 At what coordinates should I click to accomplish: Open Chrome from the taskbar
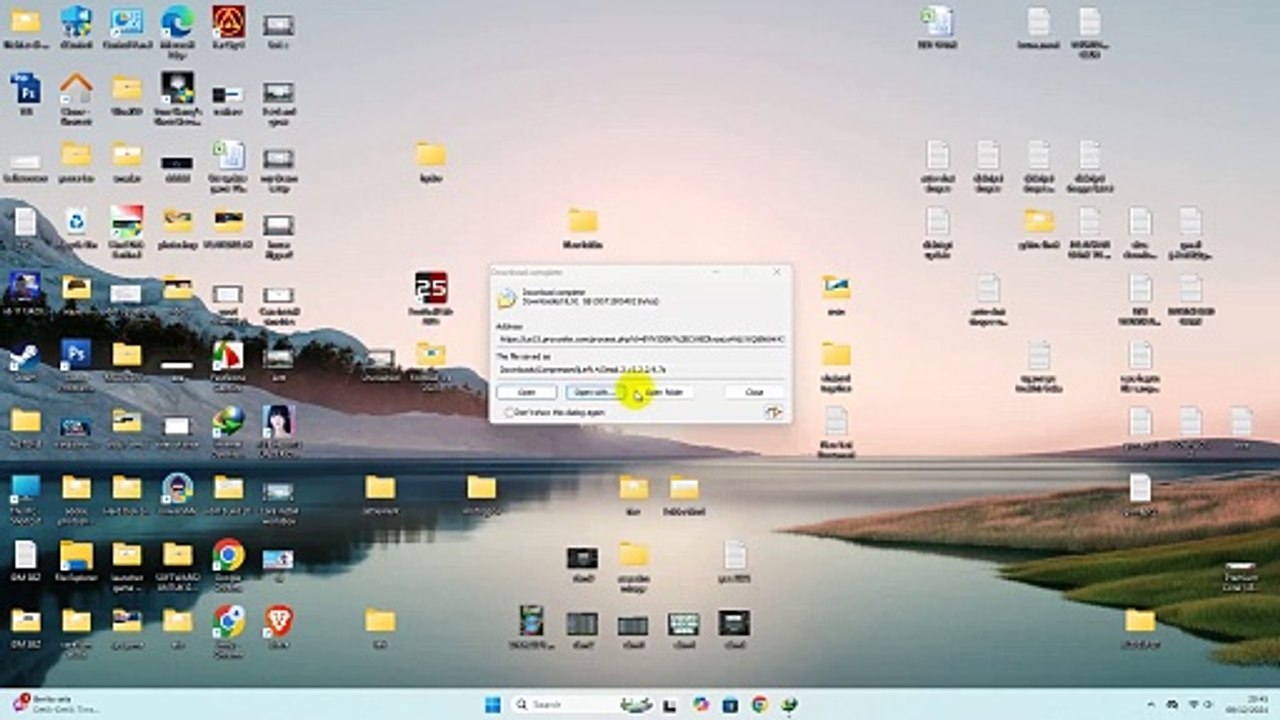point(760,704)
